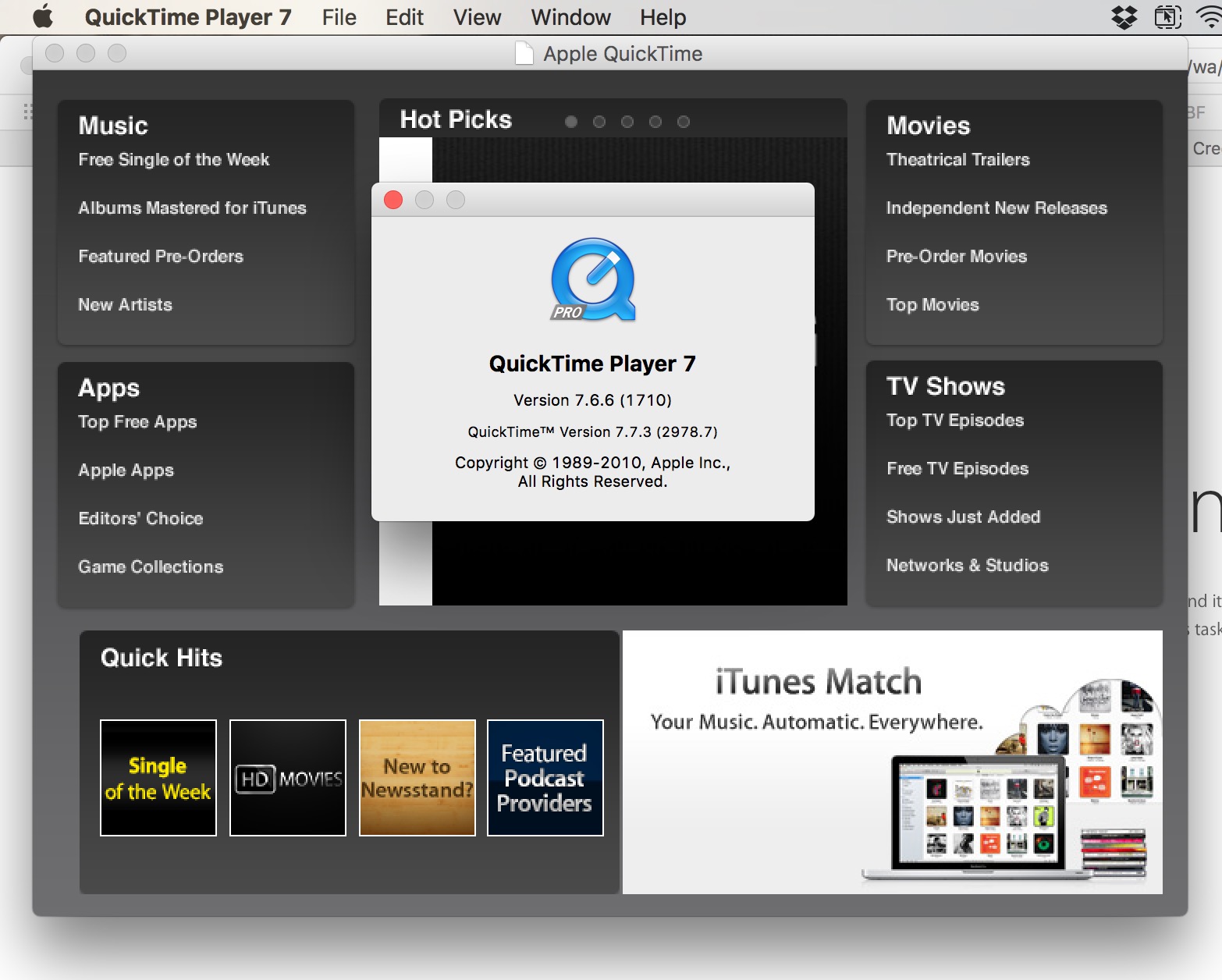The width and height of the screenshot is (1222, 980).
Task: Open the screen mirroring status icon
Action: [1167, 17]
